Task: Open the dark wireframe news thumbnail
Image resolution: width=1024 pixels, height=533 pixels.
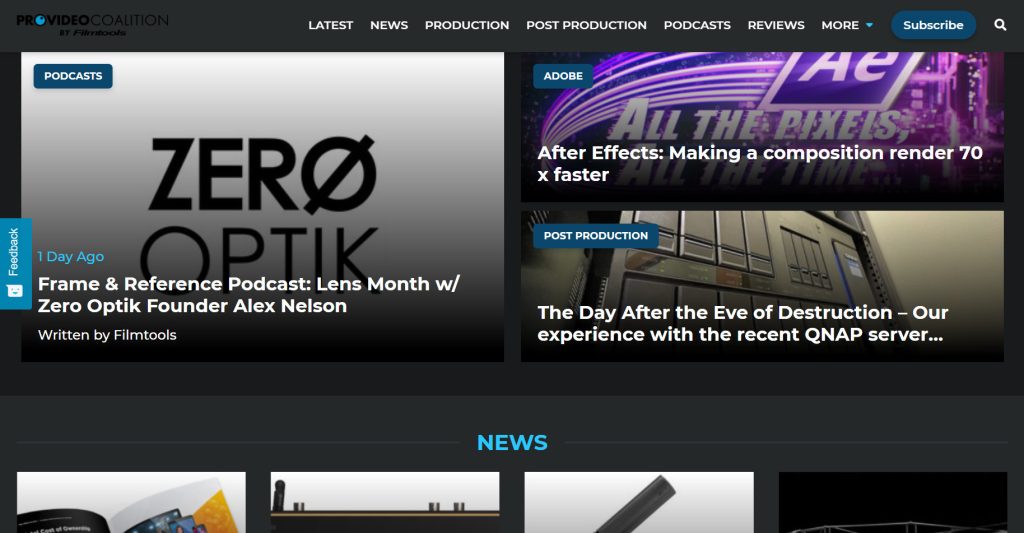Action: click(x=893, y=502)
